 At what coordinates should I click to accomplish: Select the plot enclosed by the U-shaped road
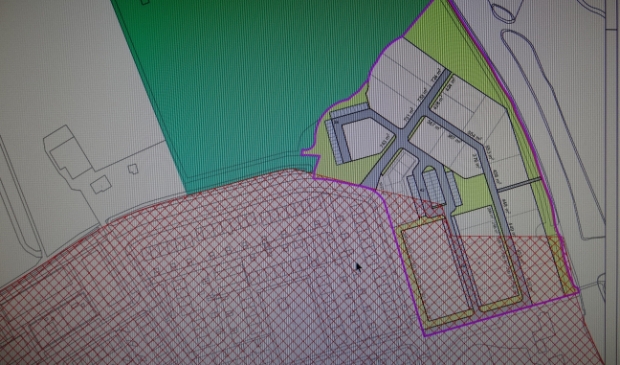pos(368,138)
